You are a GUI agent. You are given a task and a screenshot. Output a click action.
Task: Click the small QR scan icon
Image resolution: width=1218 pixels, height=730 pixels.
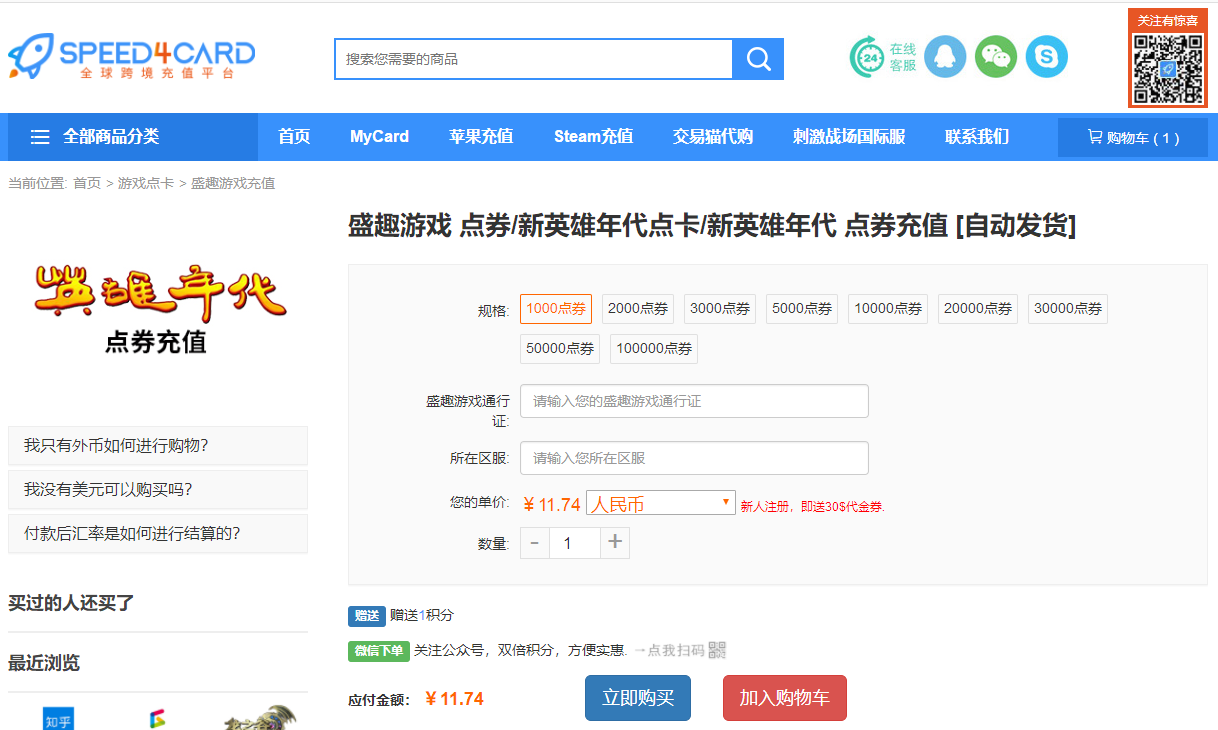coord(717,650)
